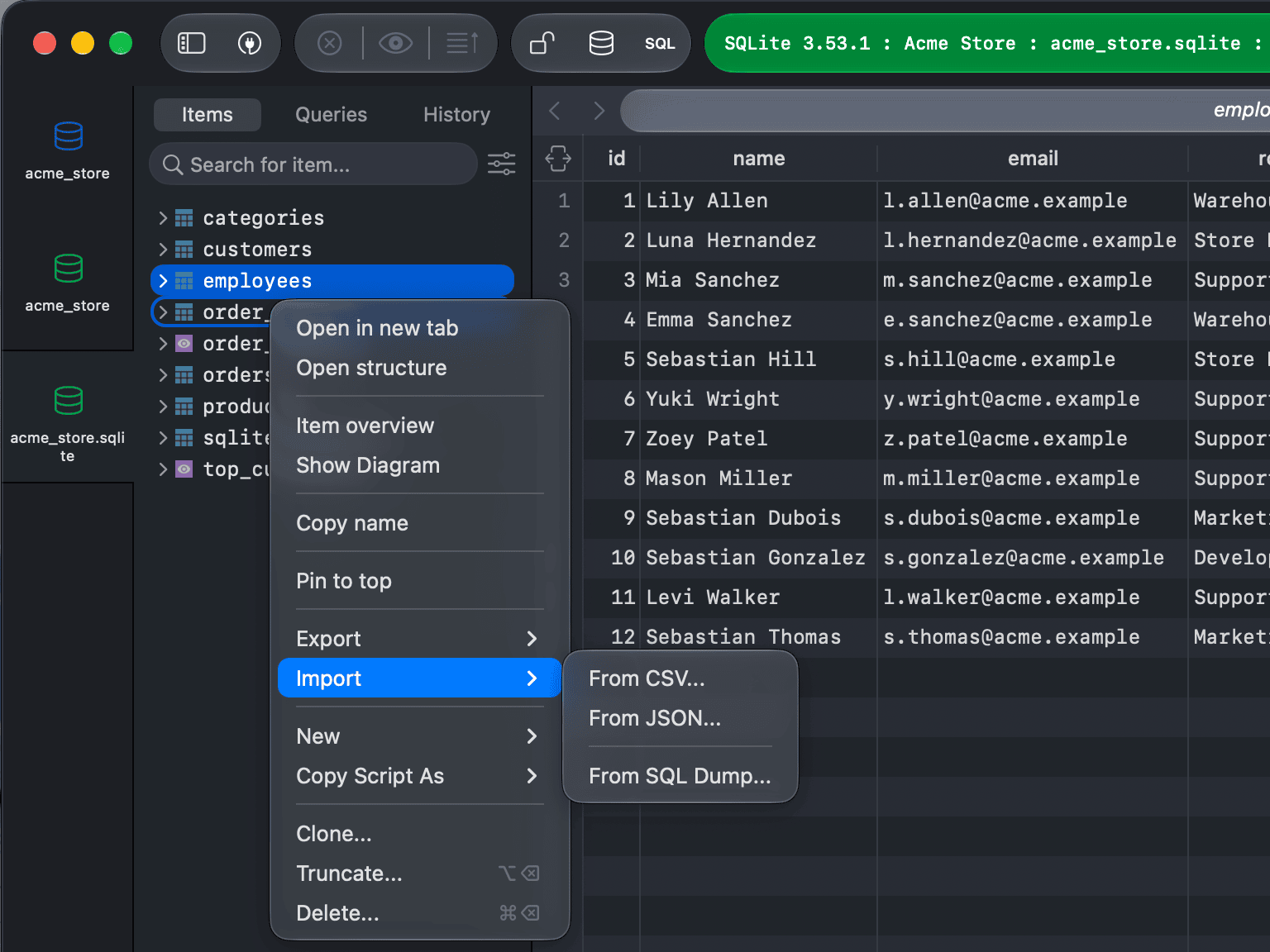Screen dimensions: 1270x952
Task: Click the connection plug icon
Action: (250, 43)
